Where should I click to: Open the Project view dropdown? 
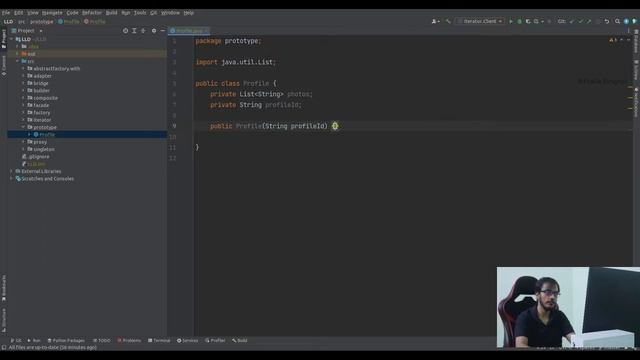[27, 31]
